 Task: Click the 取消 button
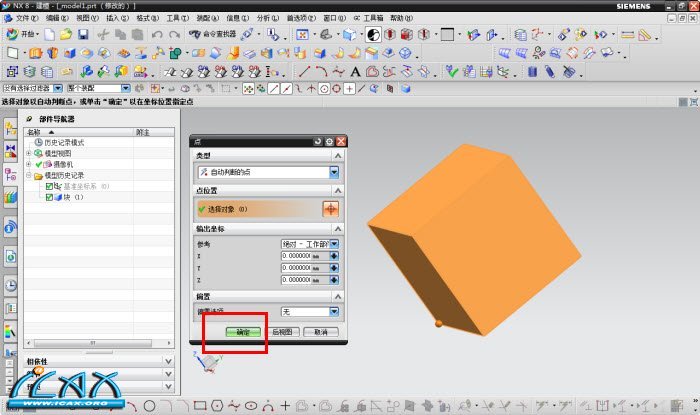point(320,331)
